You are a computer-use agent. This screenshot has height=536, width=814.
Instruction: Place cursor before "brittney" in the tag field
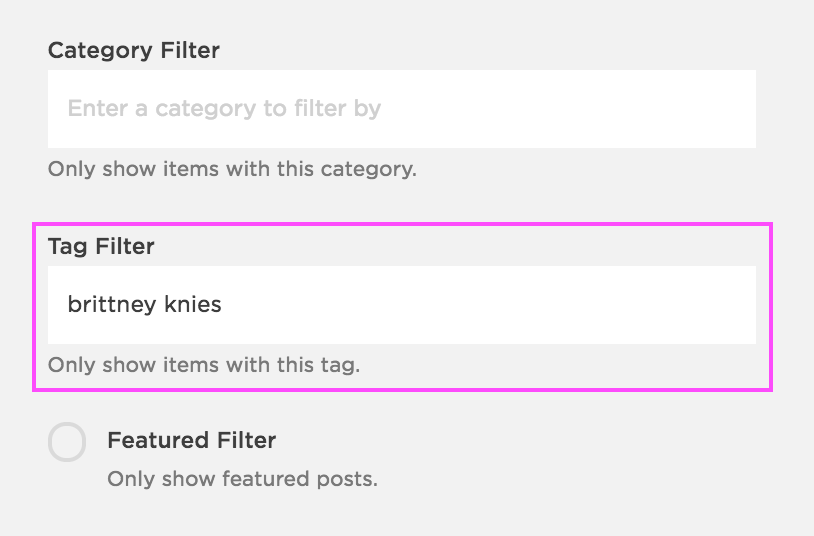[68, 304]
